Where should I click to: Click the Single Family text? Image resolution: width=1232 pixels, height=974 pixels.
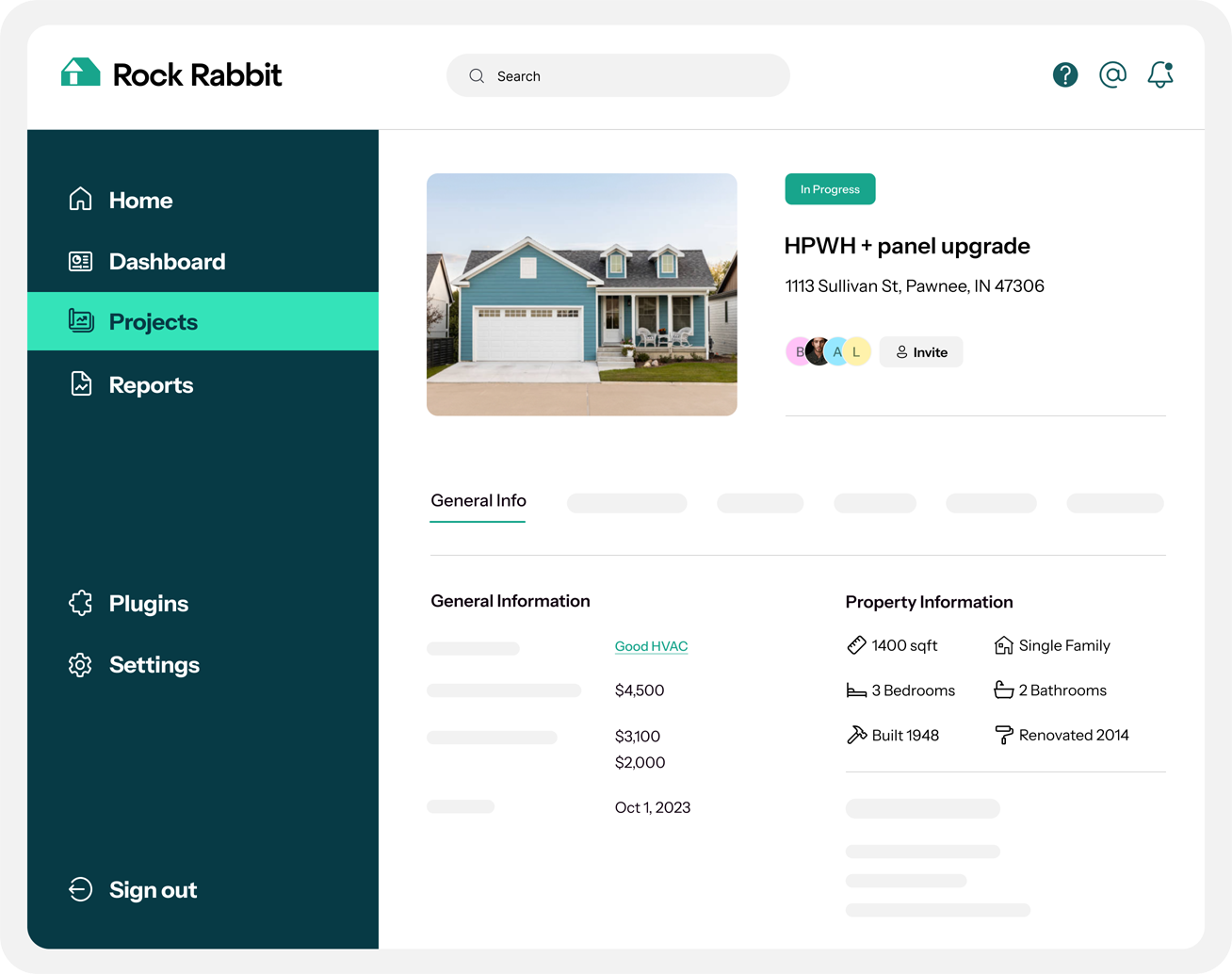tap(1064, 645)
